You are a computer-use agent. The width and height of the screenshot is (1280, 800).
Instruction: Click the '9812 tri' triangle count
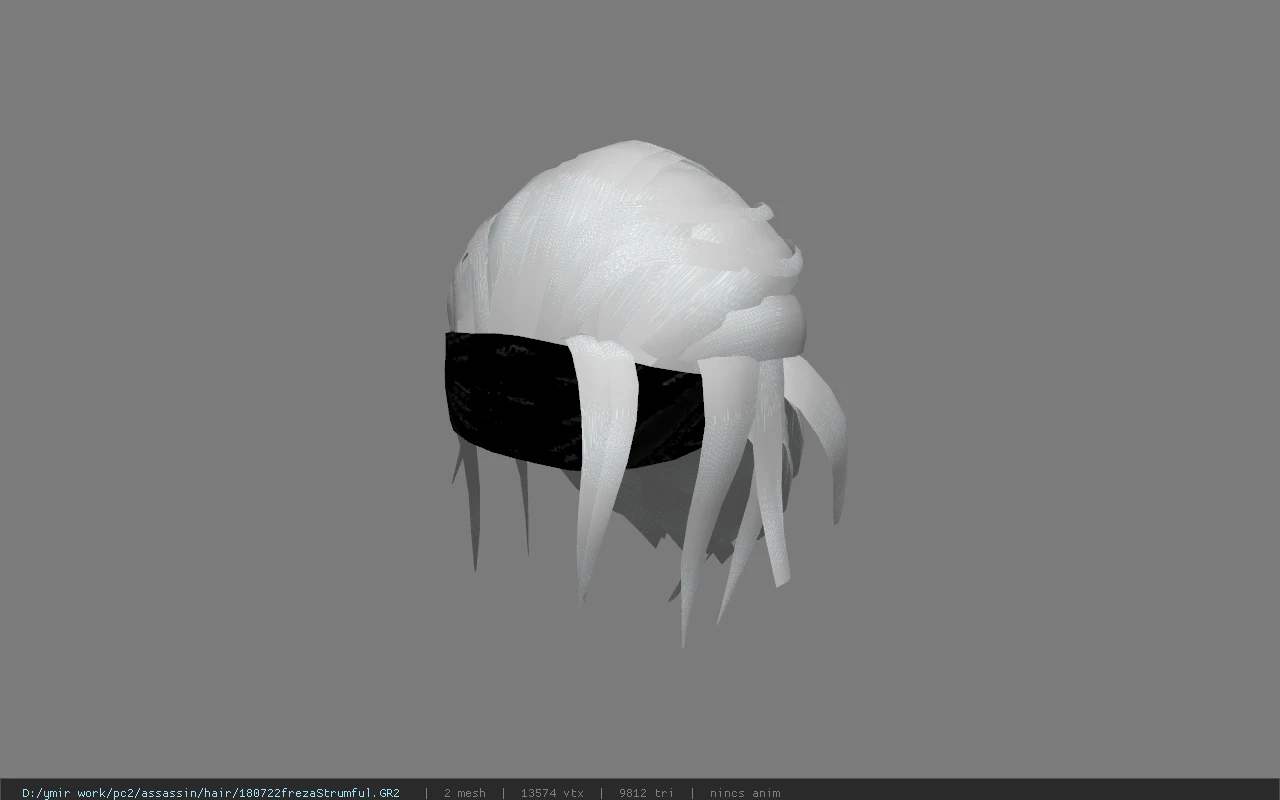tap(646, 793)
